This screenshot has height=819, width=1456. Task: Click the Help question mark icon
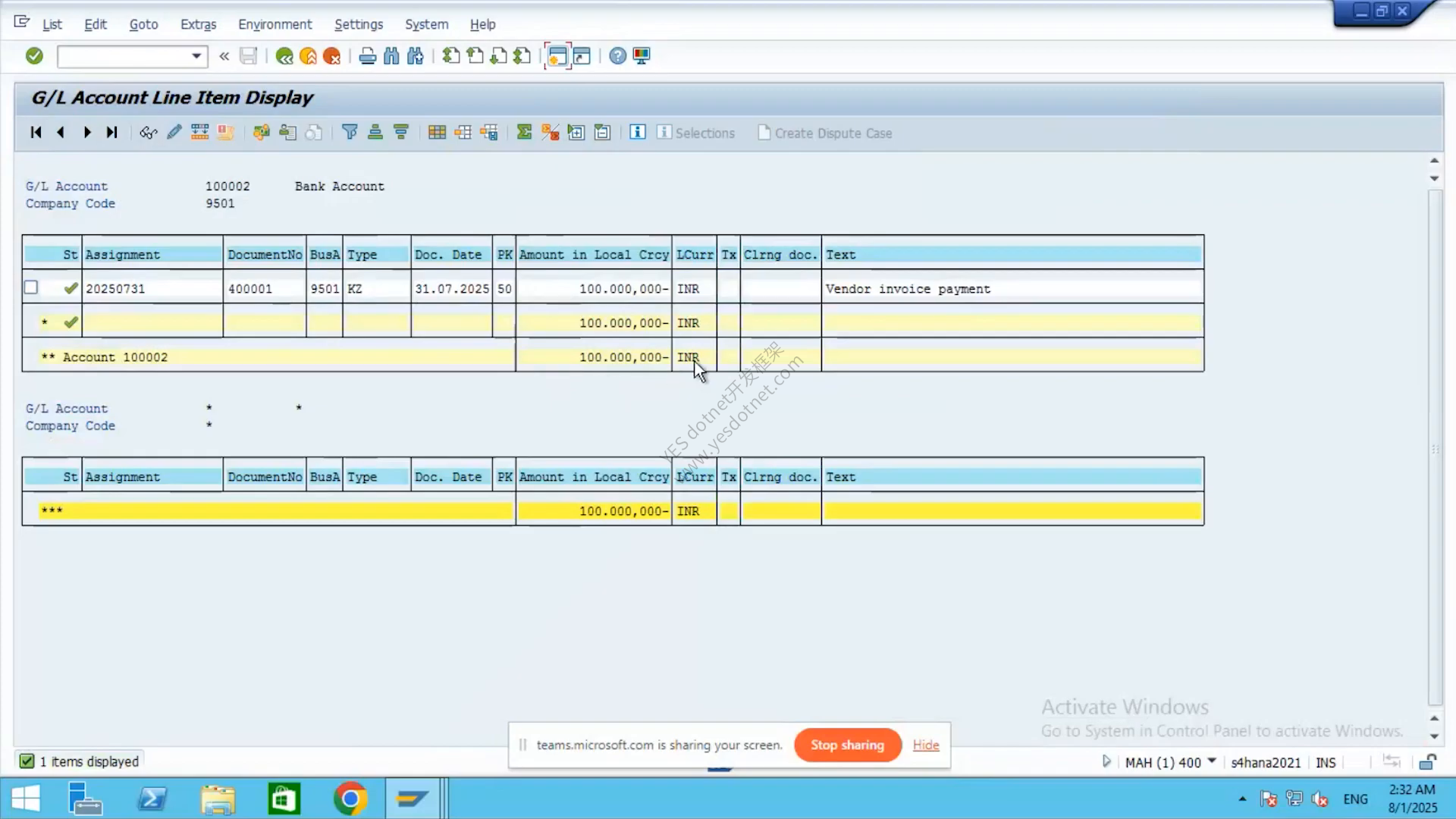pos(618,56)
